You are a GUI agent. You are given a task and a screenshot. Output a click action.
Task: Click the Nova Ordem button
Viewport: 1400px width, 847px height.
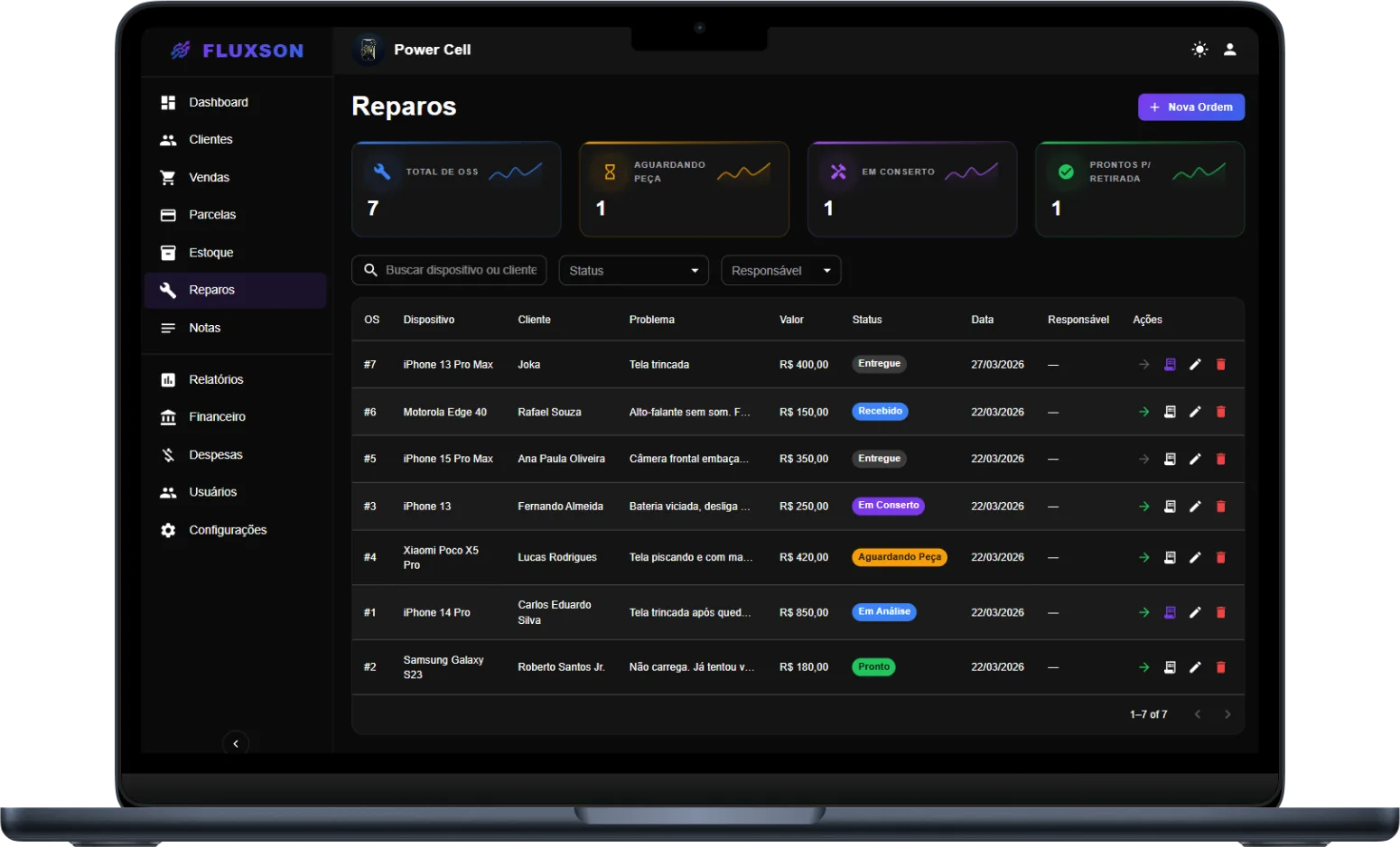pos(1191,107)
